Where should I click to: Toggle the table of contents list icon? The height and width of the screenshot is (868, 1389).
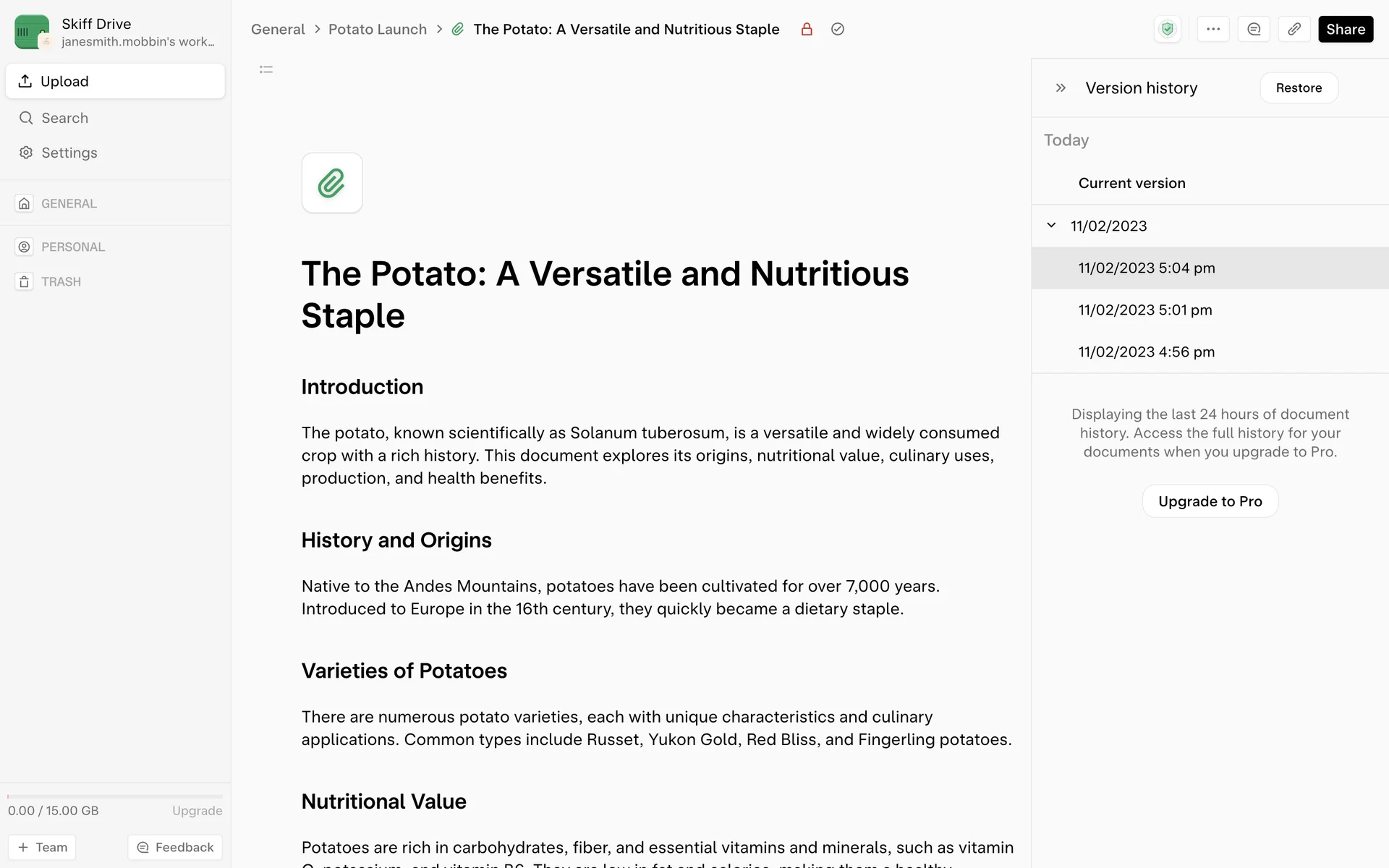point(266,69)
